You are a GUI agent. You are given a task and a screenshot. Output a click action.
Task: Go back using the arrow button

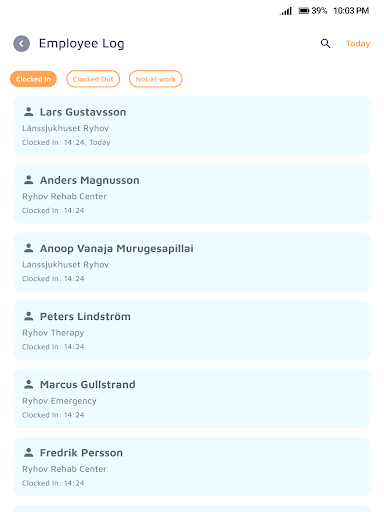point(21,44)
